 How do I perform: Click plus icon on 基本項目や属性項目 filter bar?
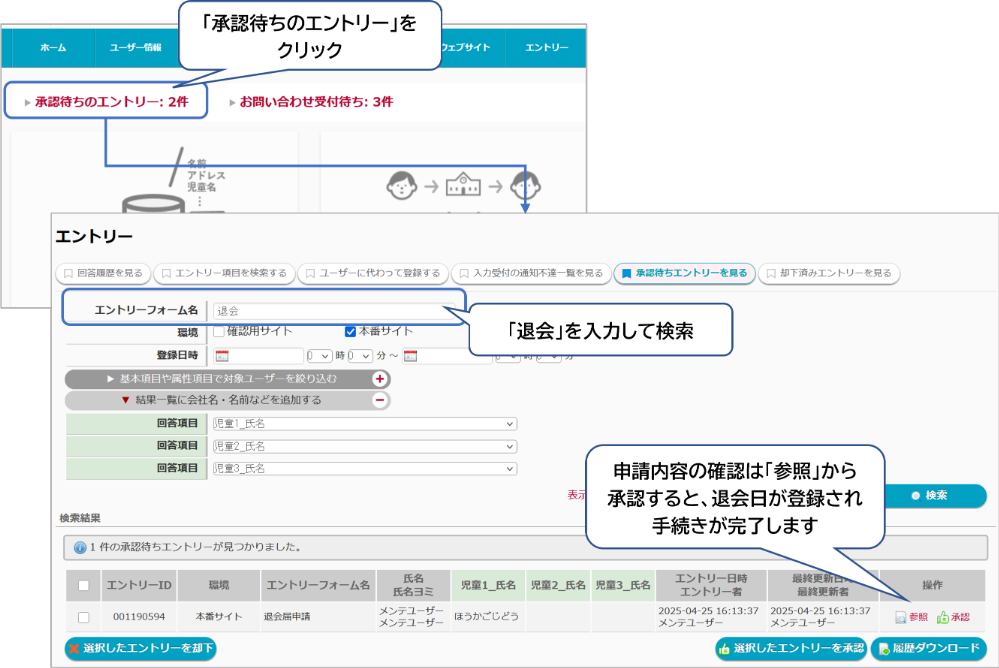coord(380,379)
